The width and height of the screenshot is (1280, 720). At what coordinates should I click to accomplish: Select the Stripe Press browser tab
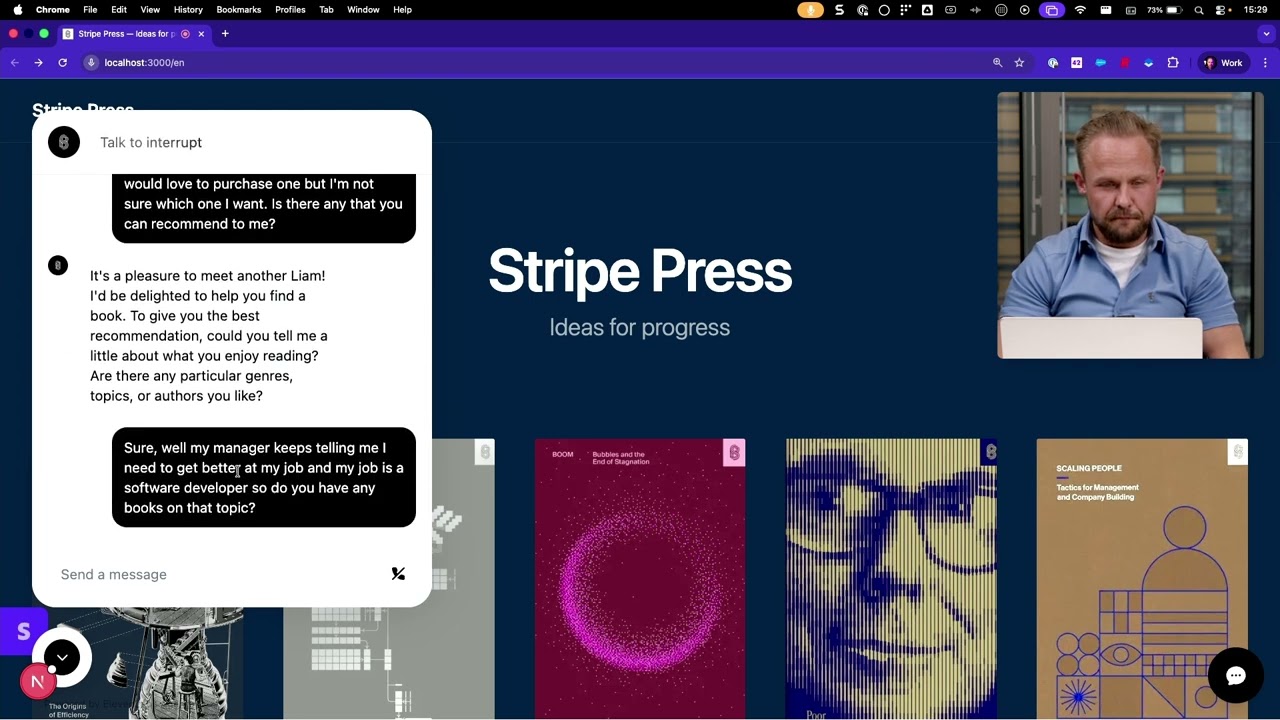click(133, 34)
